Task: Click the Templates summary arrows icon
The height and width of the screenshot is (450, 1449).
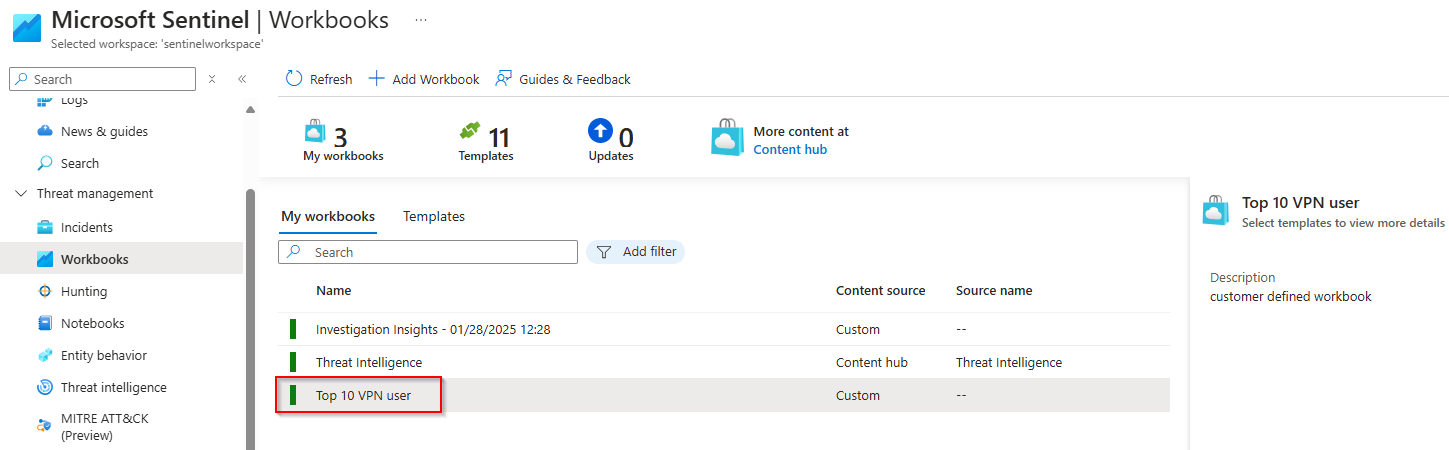Action: 470,131
